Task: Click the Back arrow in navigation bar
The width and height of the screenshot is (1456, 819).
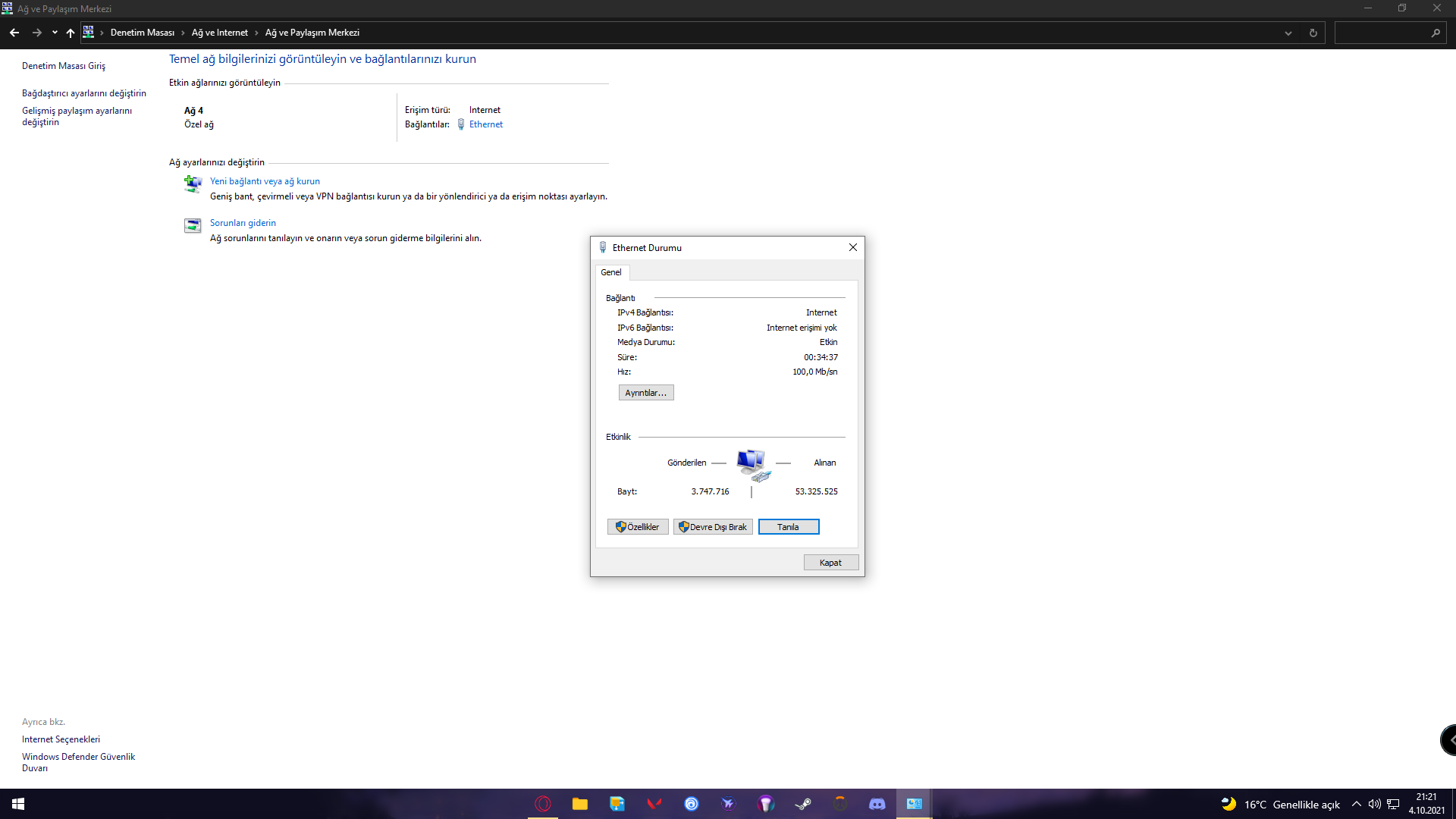Action: [x=14, y=33]
